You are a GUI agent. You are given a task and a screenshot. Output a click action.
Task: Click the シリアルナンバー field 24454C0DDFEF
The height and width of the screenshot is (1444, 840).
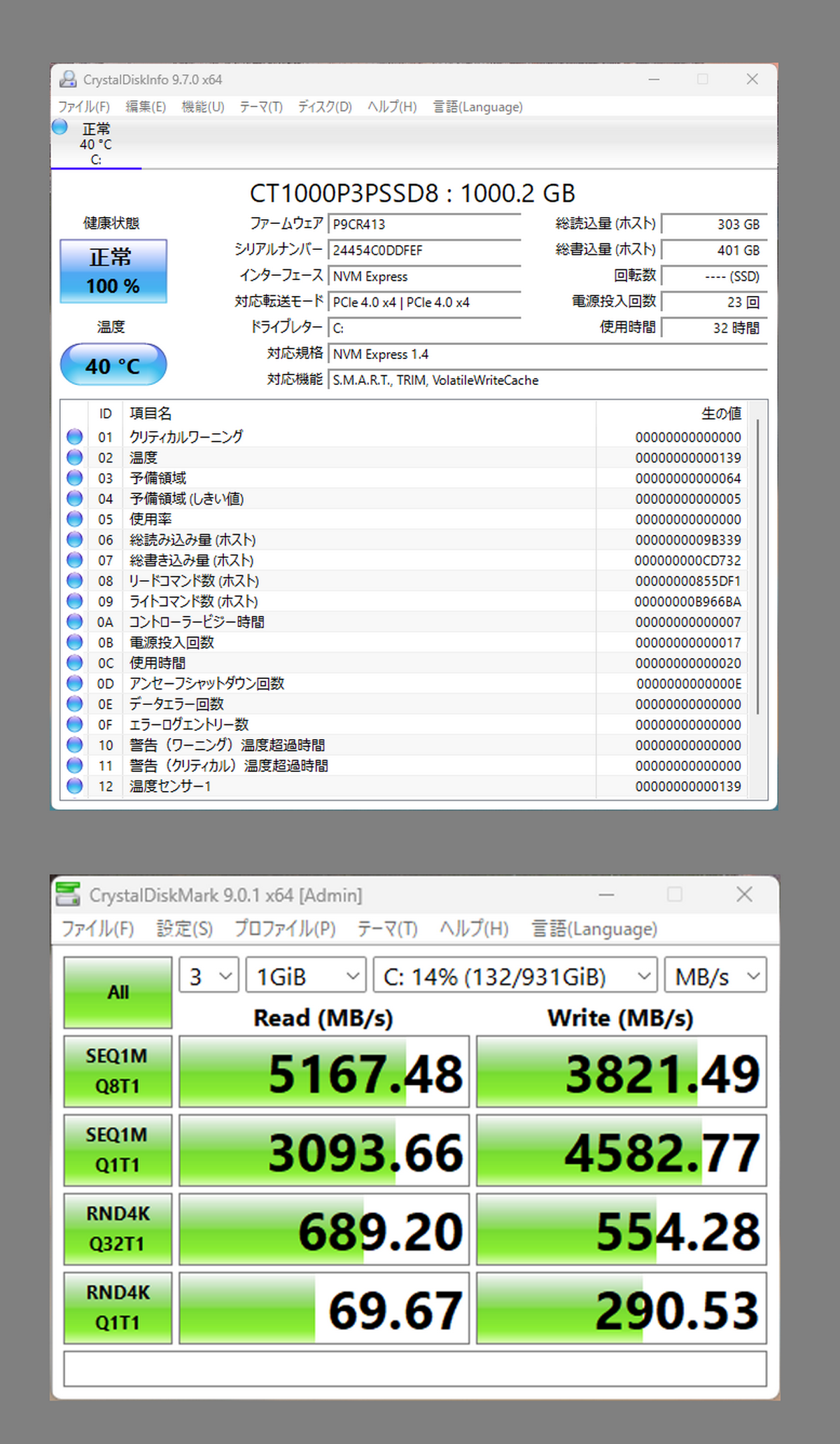click(x=424, y=251)
